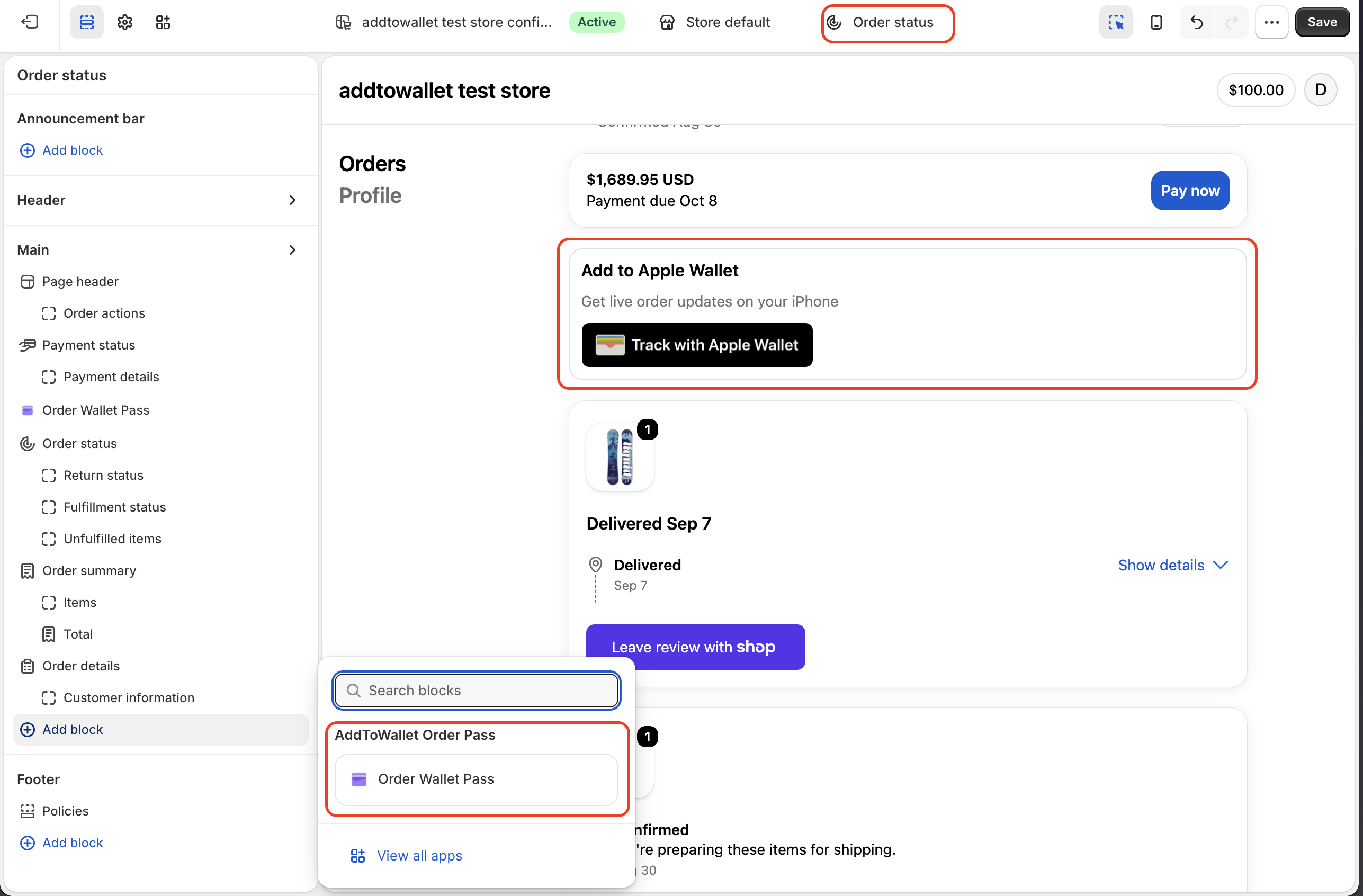Select the Customer information block
Viewport: 1363px width, 896px height.
(x=129, y=698)
